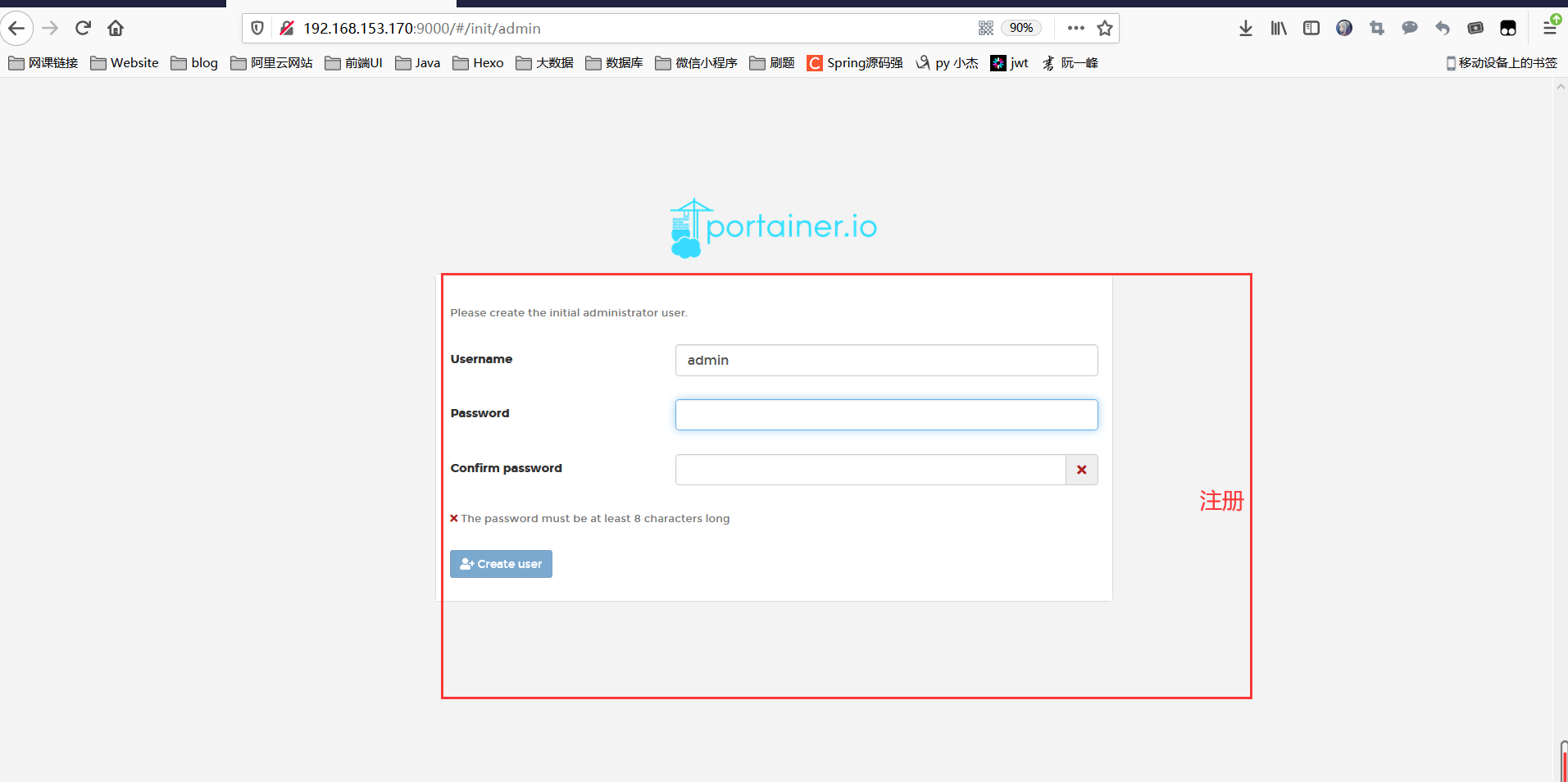This screenshot has height=782, width=1568.
Task: Click the Username input field
Action: 886,360
